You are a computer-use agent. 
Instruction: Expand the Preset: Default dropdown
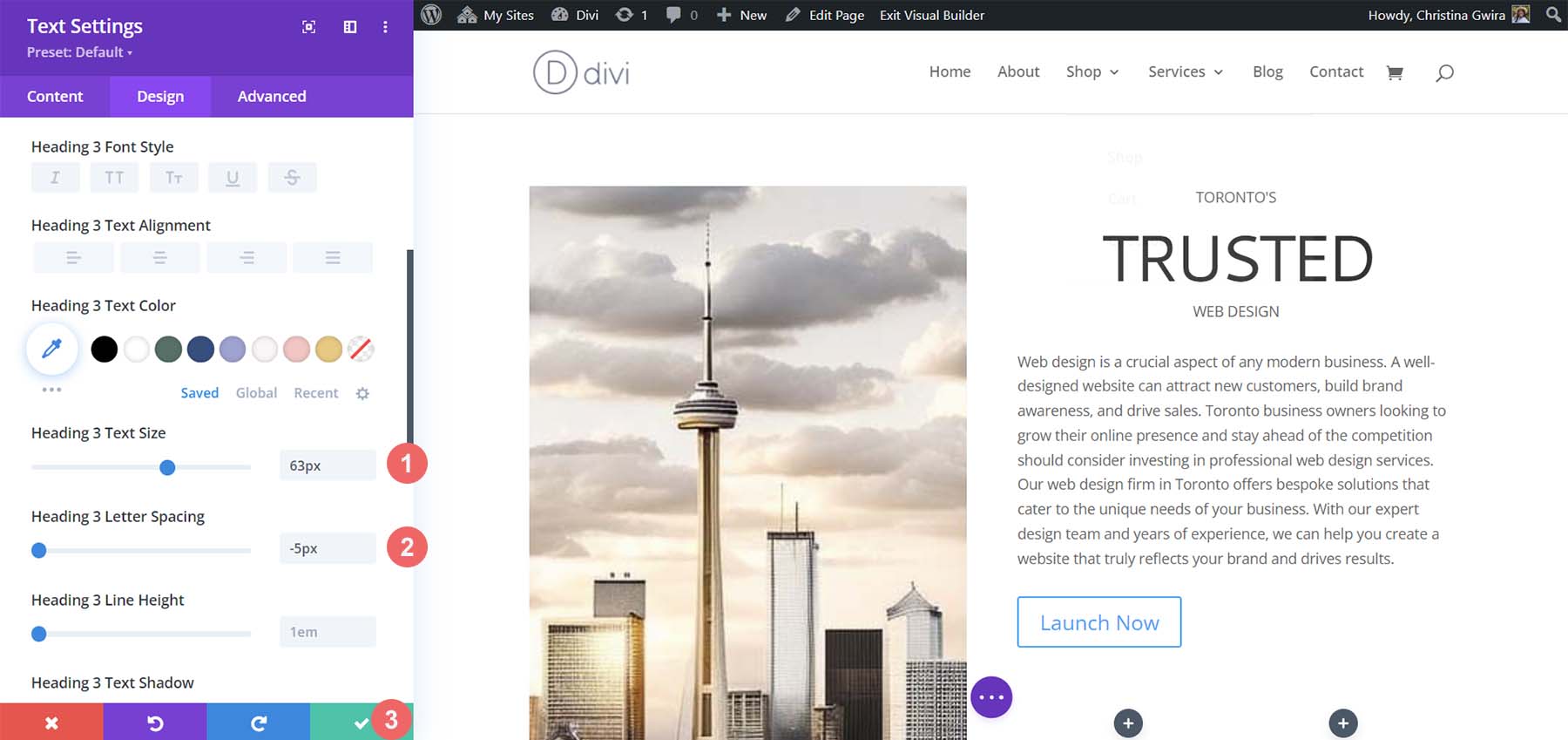click(80, 52)
